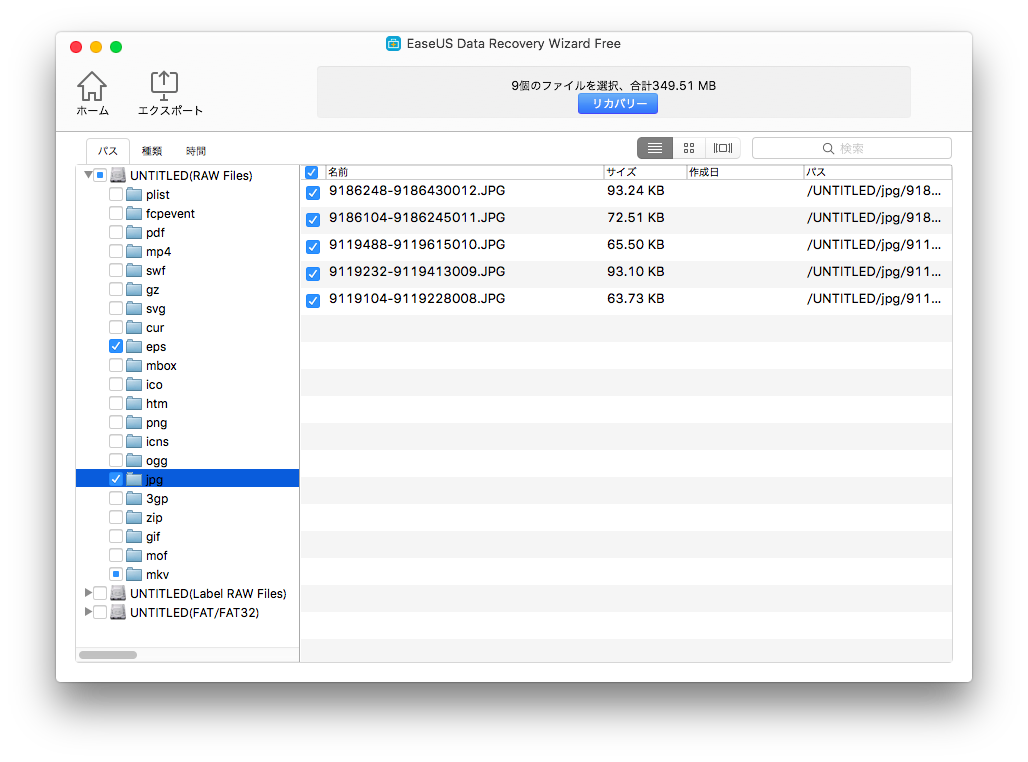This screenshot has width=1028, height=762.
Task: Switch to the 時間 (Time) tab
Action: click(x=196, y=151)
